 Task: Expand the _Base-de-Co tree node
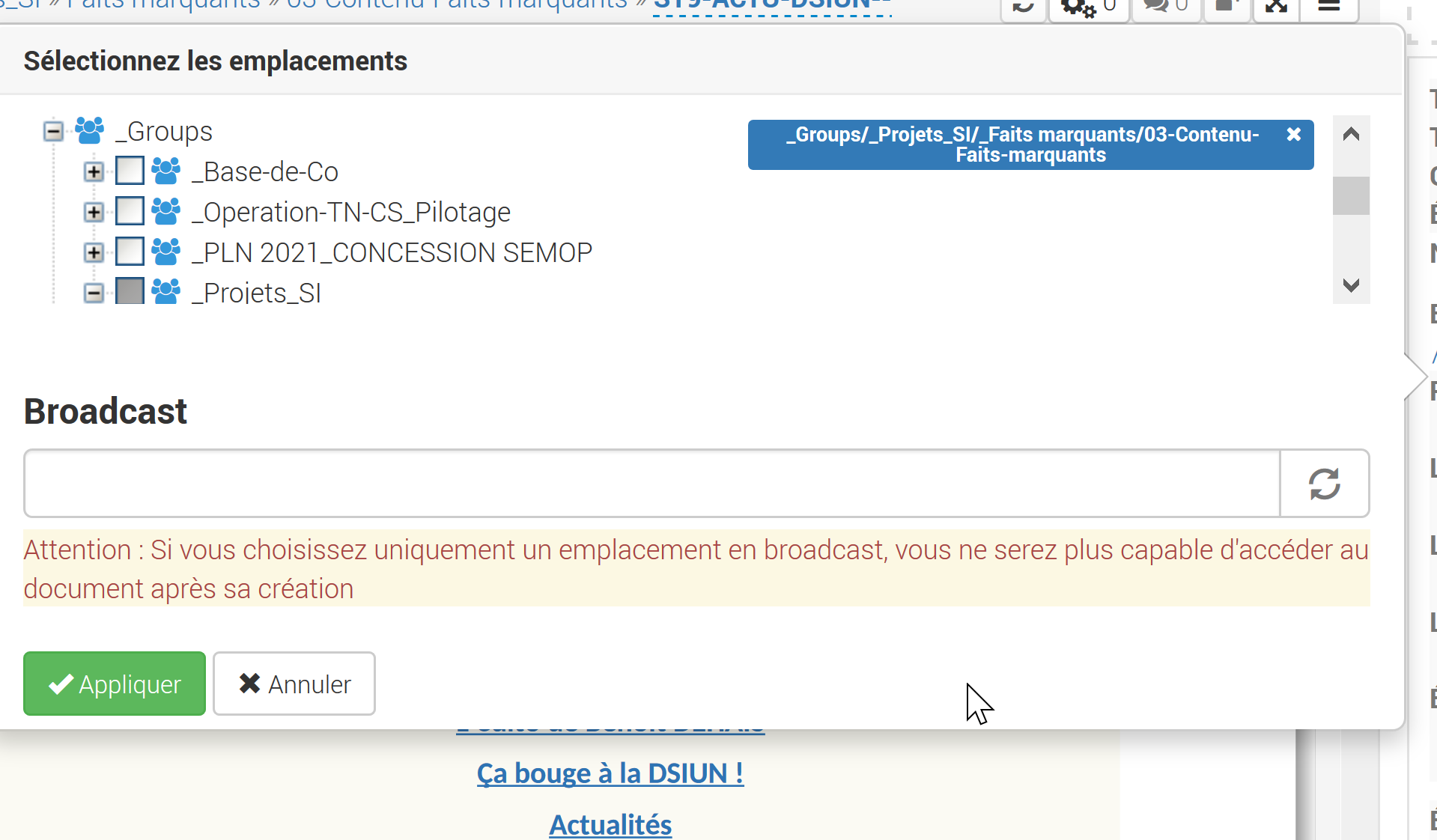(x=94, y=172)
